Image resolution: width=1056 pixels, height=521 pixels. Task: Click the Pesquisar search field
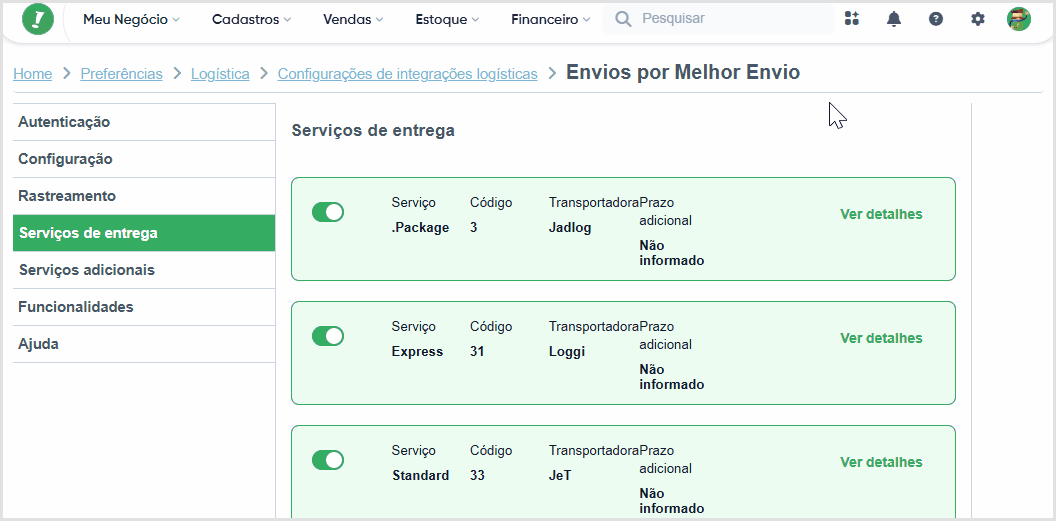(x=718, y=19)
